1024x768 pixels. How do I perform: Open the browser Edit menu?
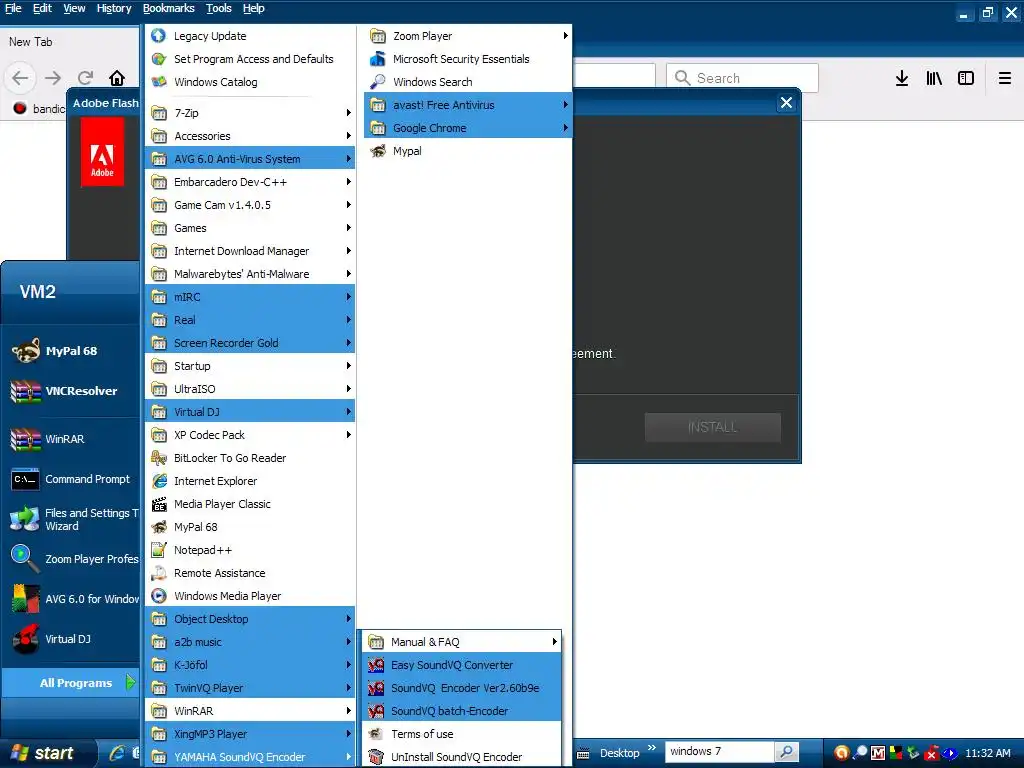42,8
